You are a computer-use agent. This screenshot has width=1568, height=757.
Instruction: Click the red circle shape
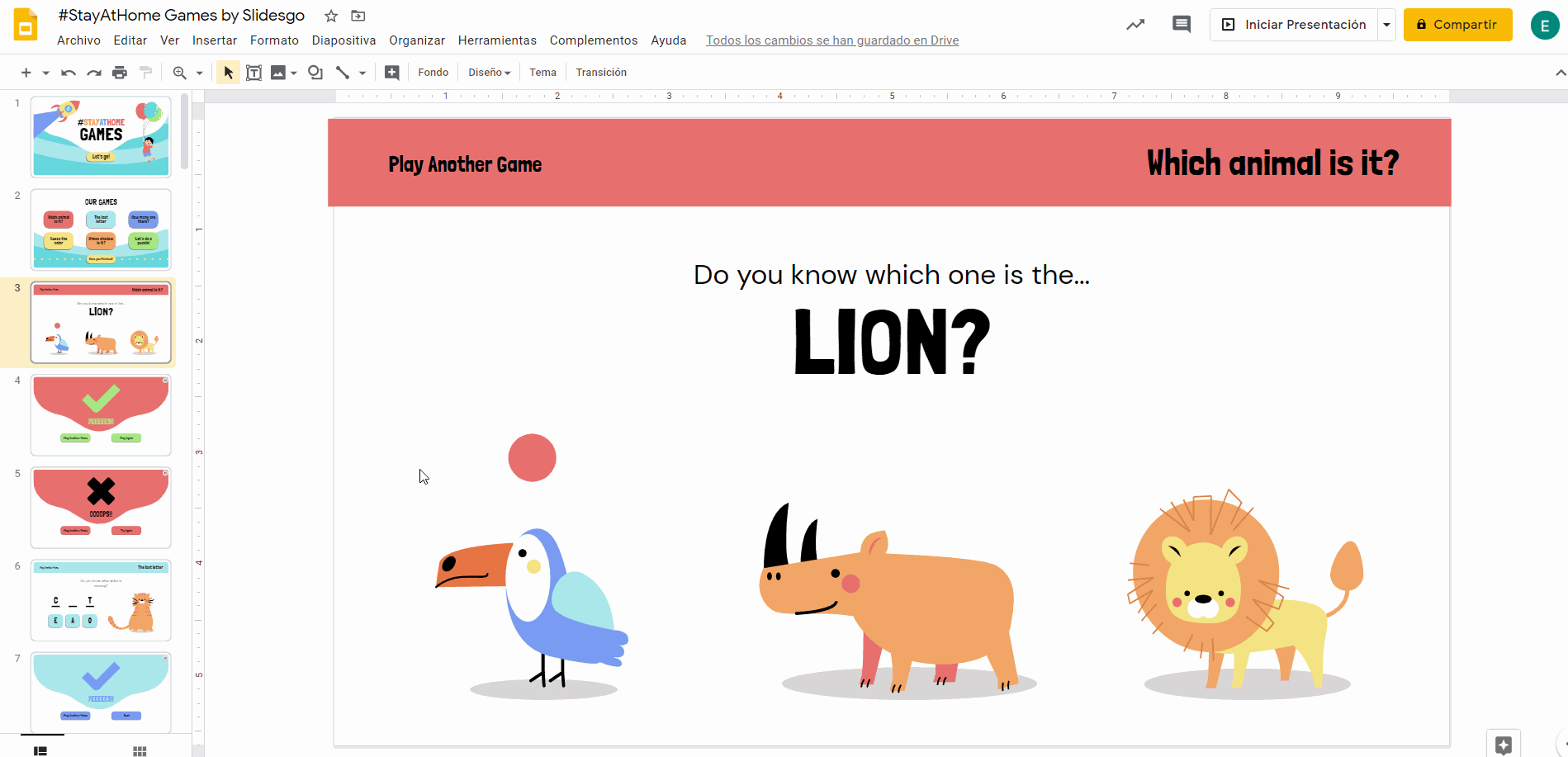coord(533,457)
